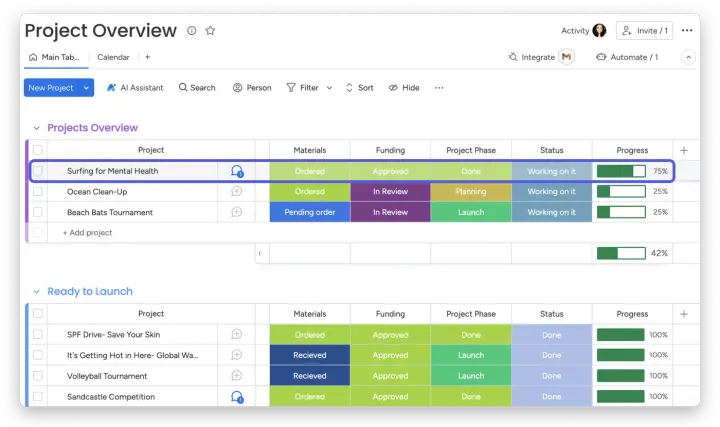Click the 42% summary progress bar
720x427 pixels.
tap(621, 253)
